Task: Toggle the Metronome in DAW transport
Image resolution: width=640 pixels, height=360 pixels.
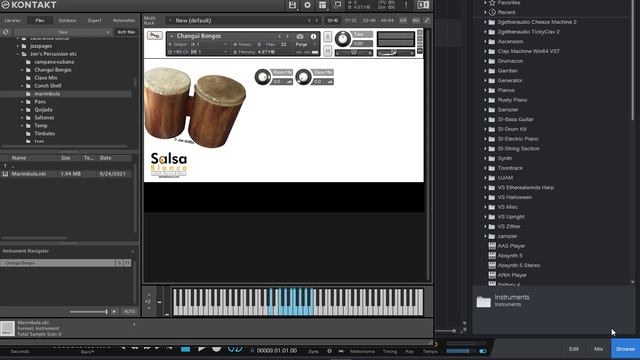Action: 362,351
